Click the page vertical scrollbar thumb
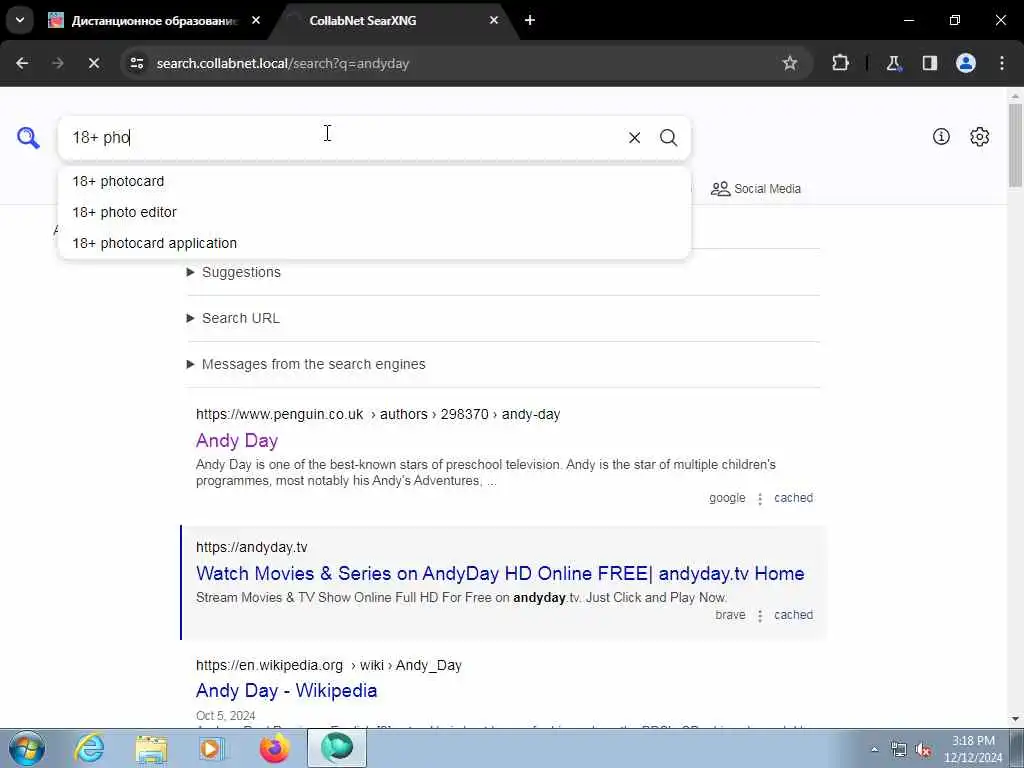The height and width of the screenshot is (768, 1024). pos(1015,145)
